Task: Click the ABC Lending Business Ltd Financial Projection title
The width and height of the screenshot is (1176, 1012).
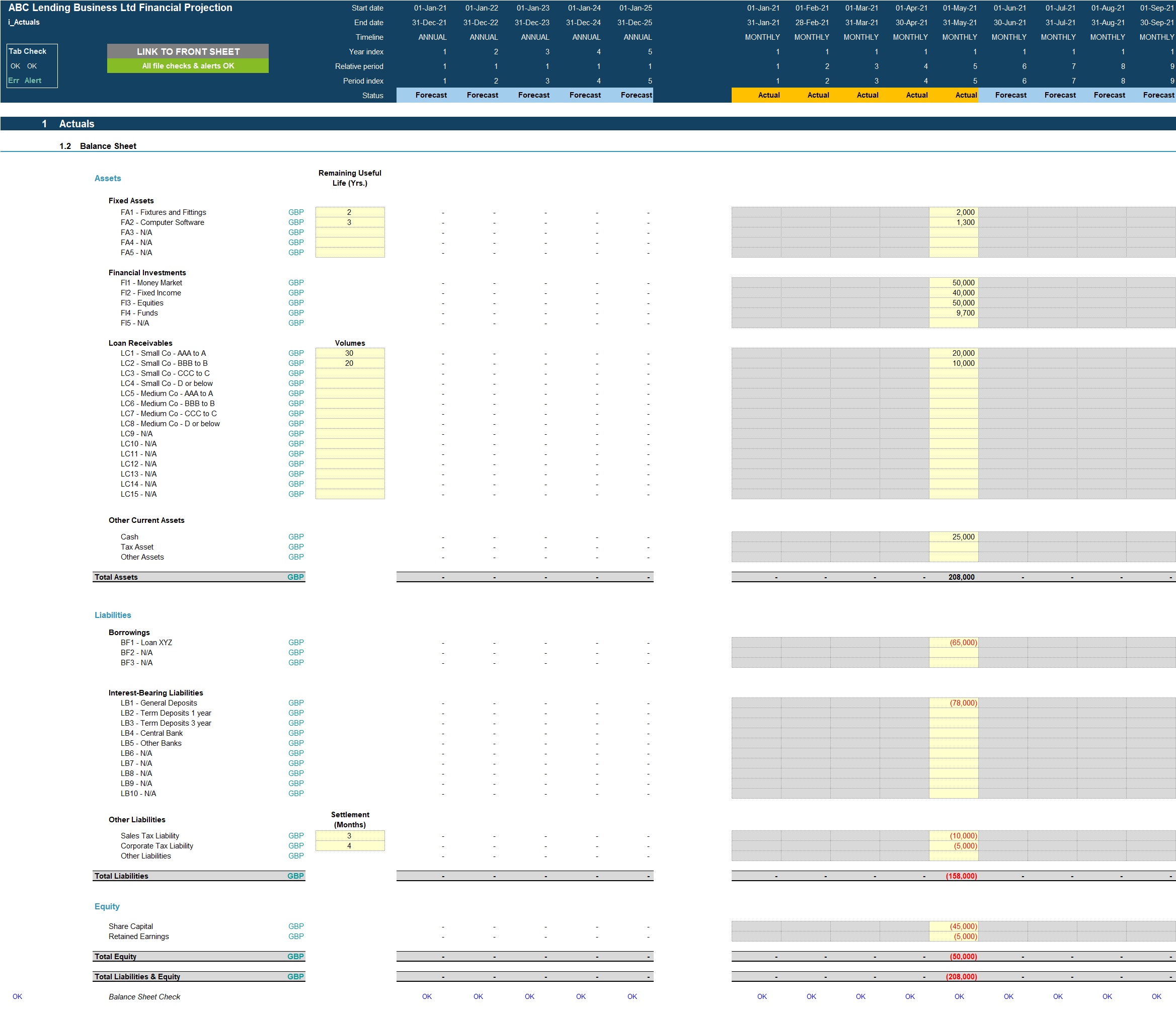Action: 120,8
